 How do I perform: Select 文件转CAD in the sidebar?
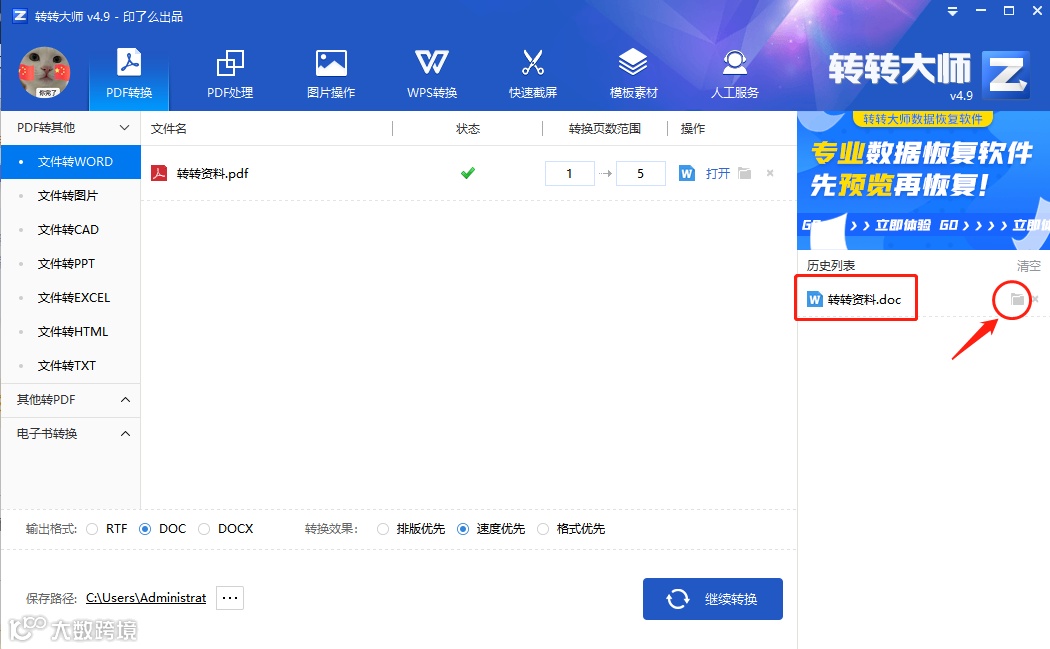pyautogui.click(x=70, y=230)
